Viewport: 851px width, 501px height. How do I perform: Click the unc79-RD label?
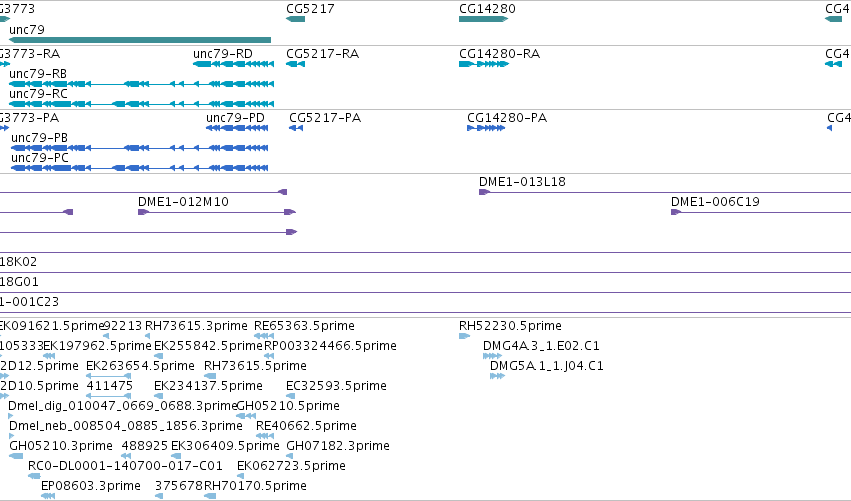coord(223,54)
